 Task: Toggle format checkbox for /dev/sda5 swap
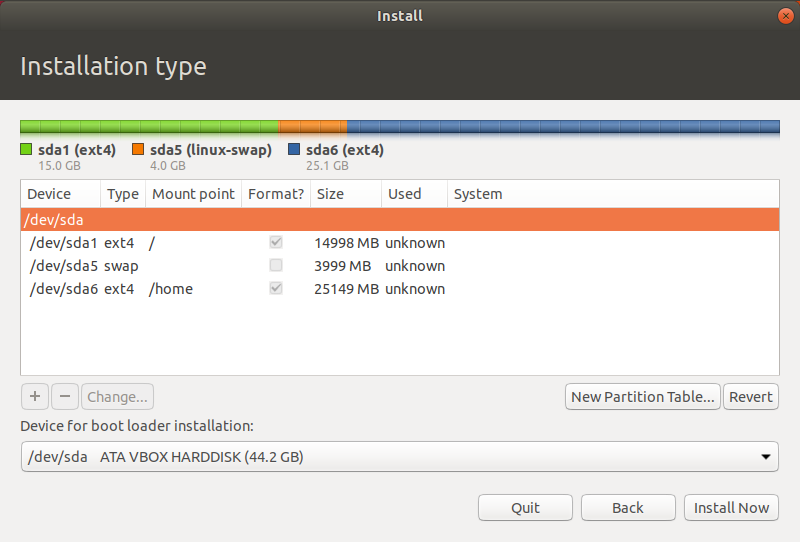(276, 265)
